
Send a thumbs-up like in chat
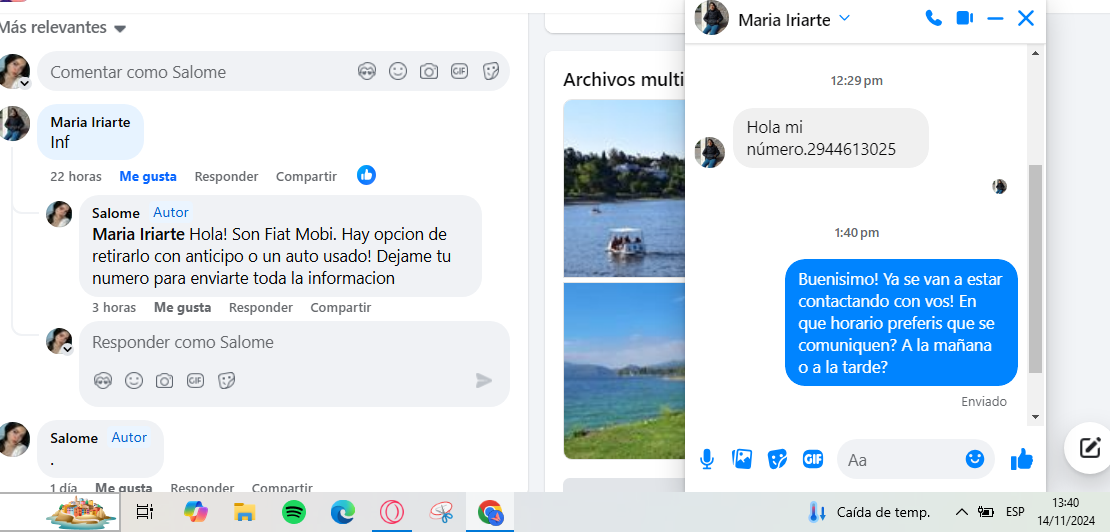pyautogui.click(x=1021, y=459)
